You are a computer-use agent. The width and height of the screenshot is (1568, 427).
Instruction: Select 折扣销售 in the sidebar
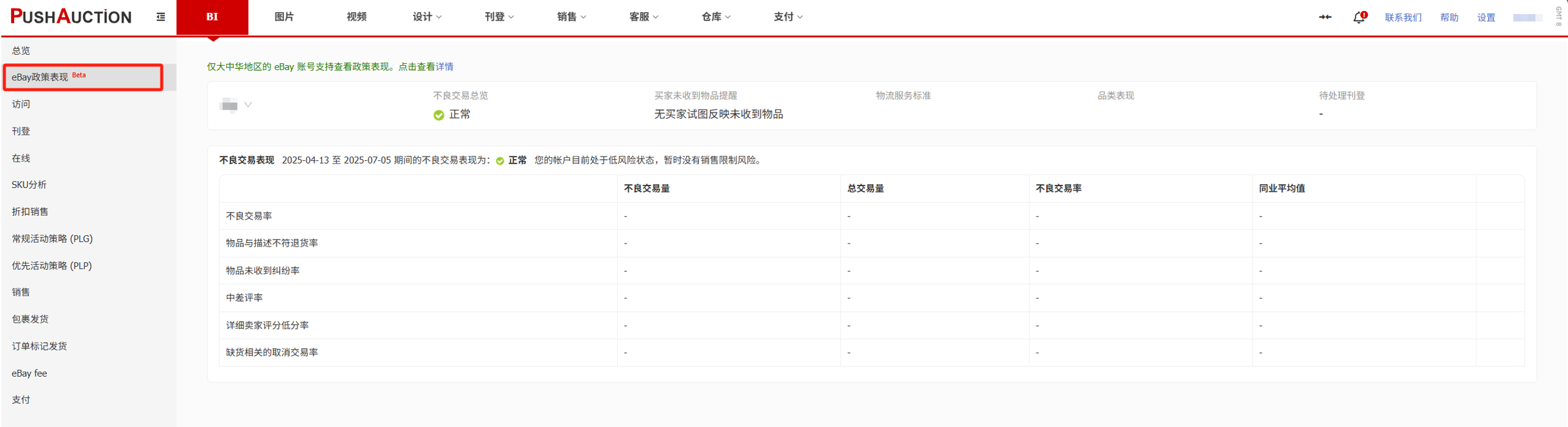[x=88, y=211]
